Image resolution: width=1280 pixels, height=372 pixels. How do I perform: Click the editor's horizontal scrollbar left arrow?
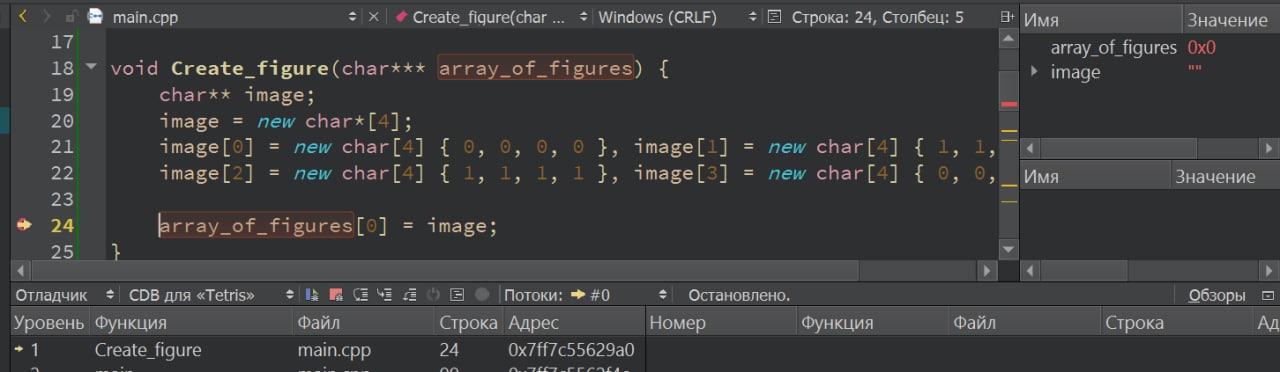[x=20, y=270]
